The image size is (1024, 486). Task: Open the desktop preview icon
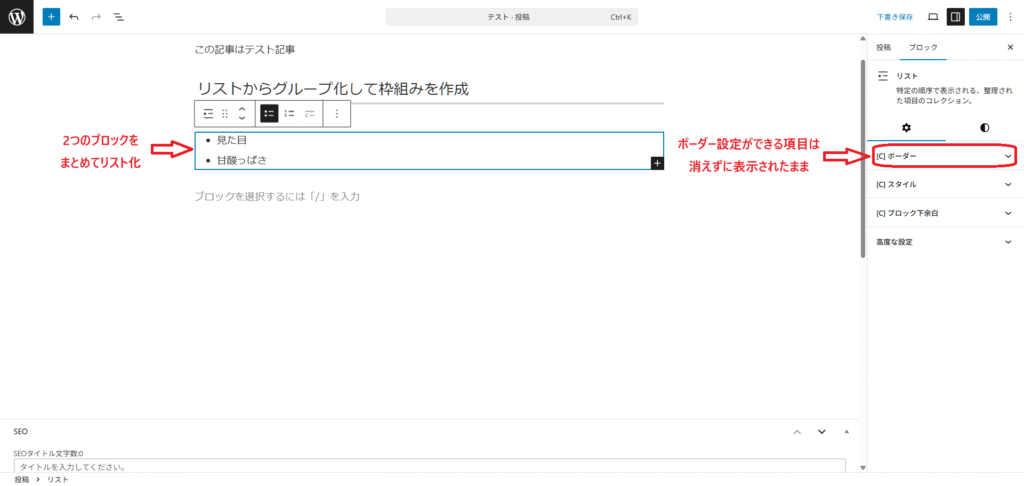tap(933, 17)
